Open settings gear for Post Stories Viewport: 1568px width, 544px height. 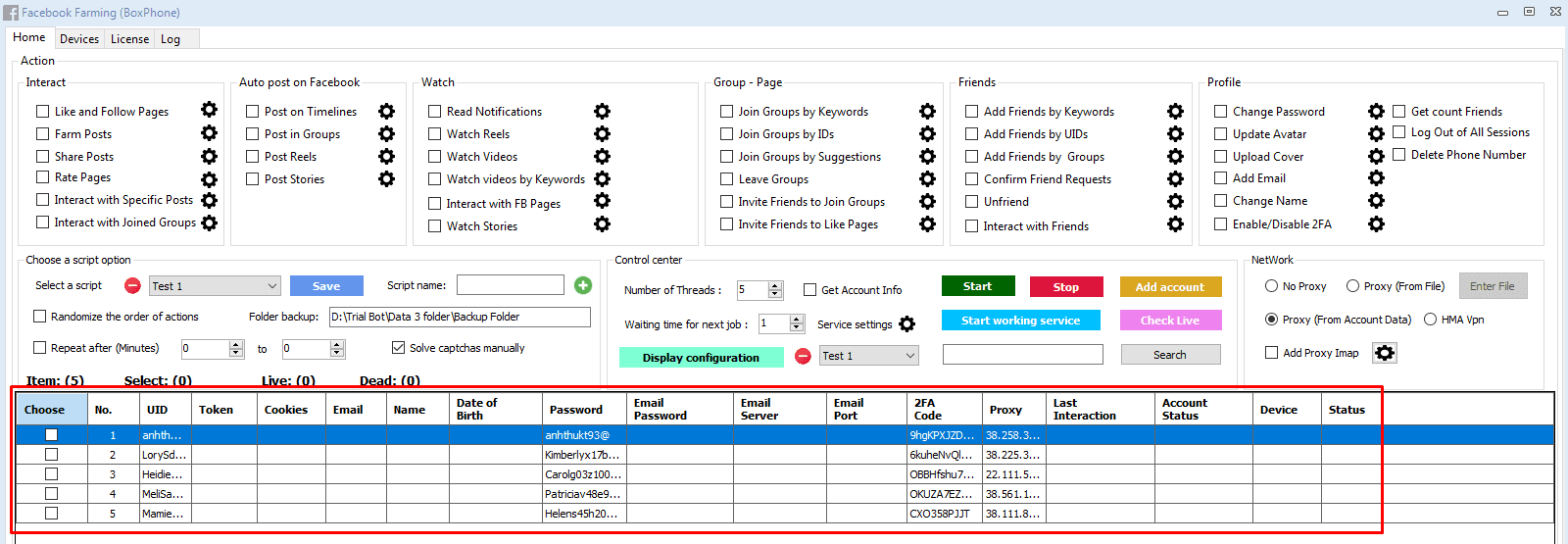(386, 178)
